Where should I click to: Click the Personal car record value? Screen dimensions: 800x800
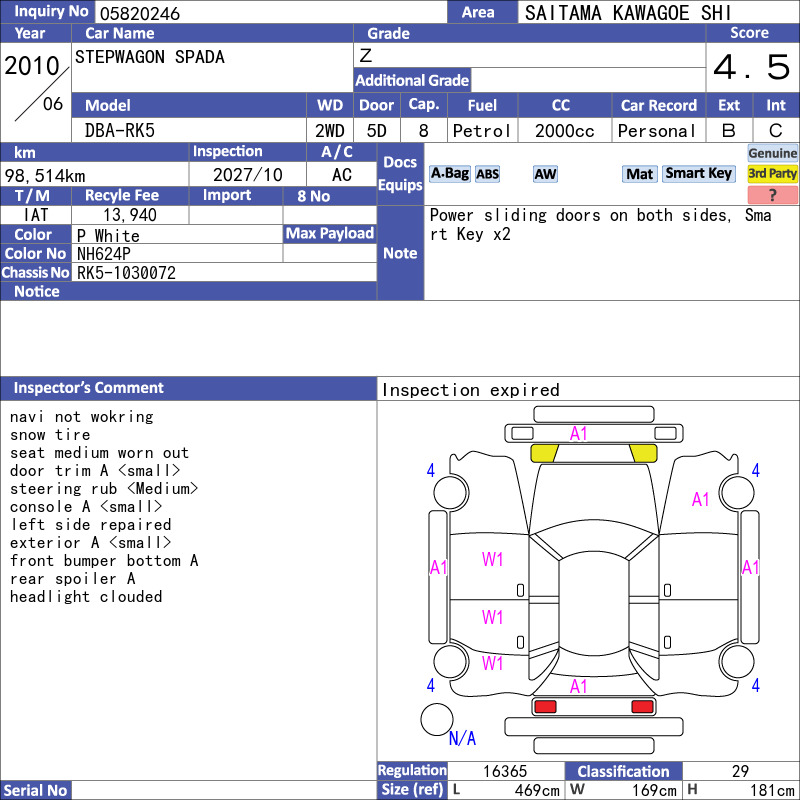657,131
